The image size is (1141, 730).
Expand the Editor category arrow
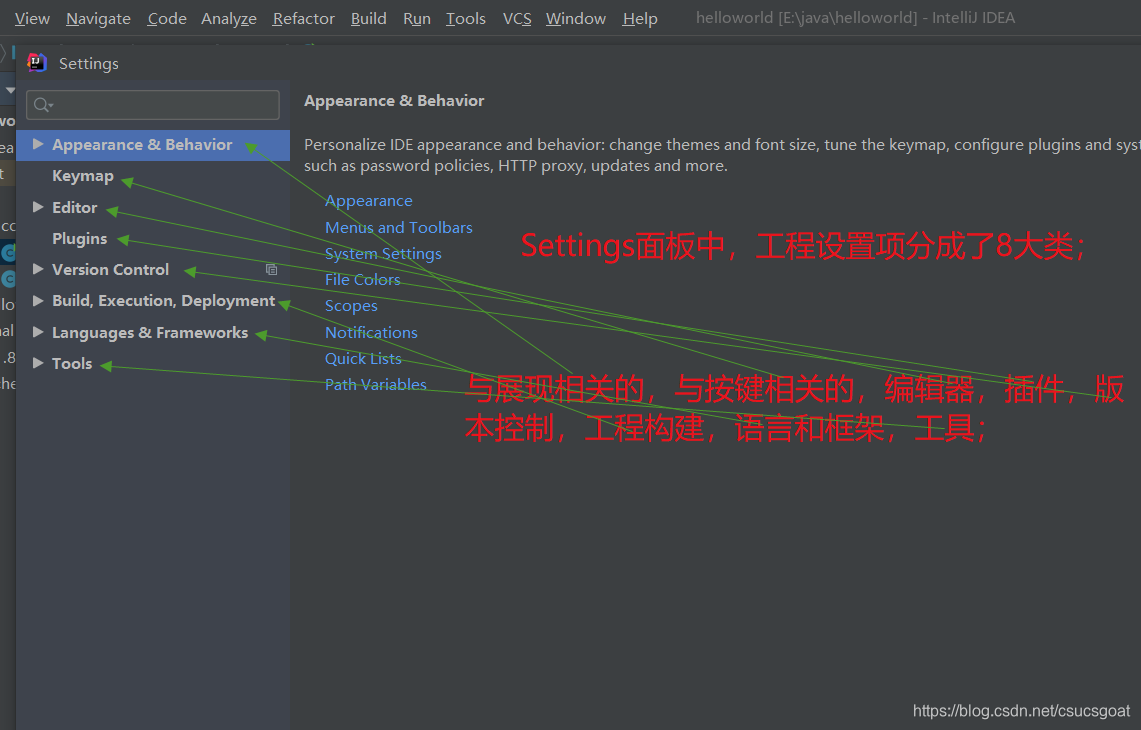[x=38, y=207]
